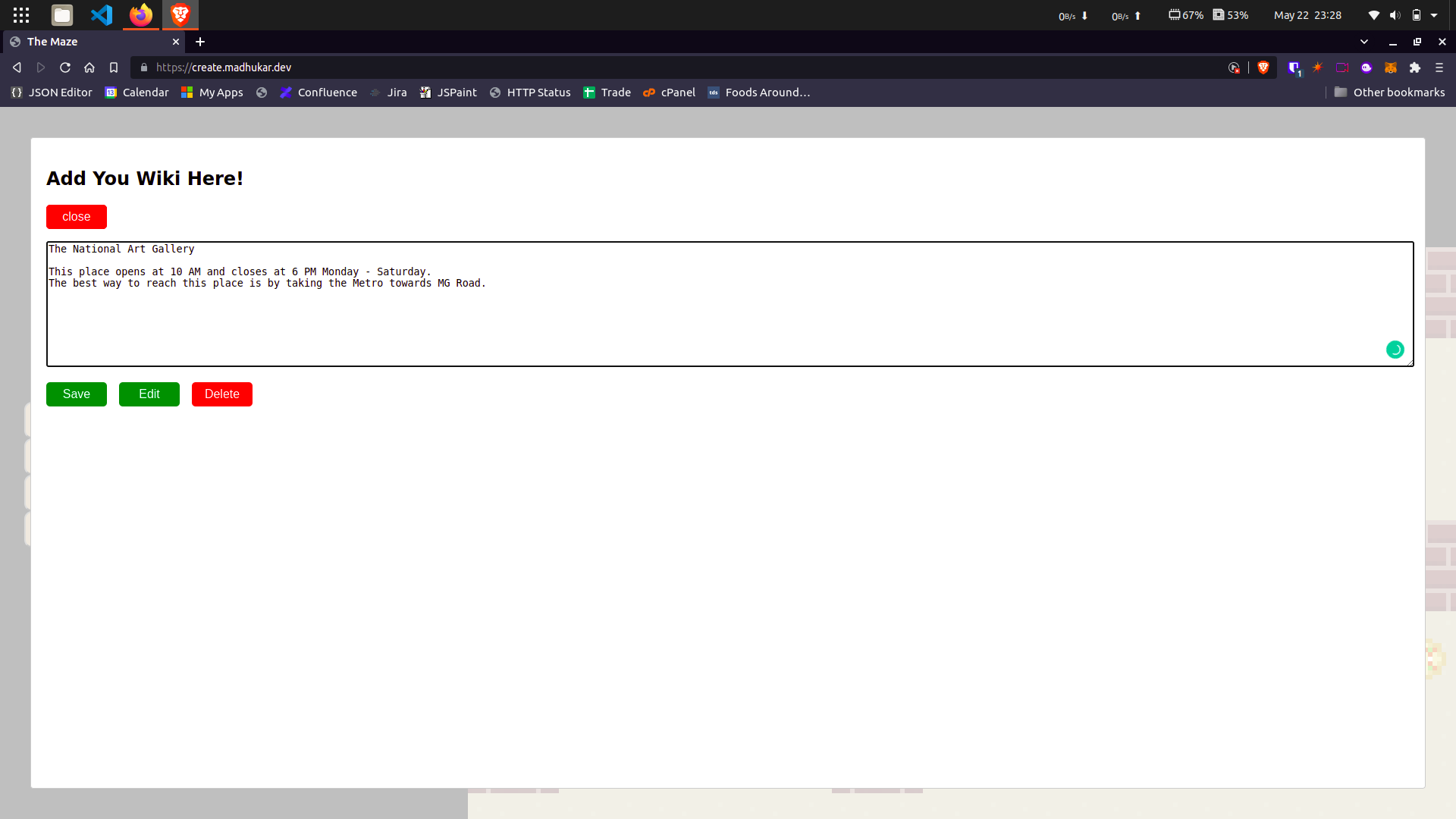Click the battery status icon

coord(1416,15)
